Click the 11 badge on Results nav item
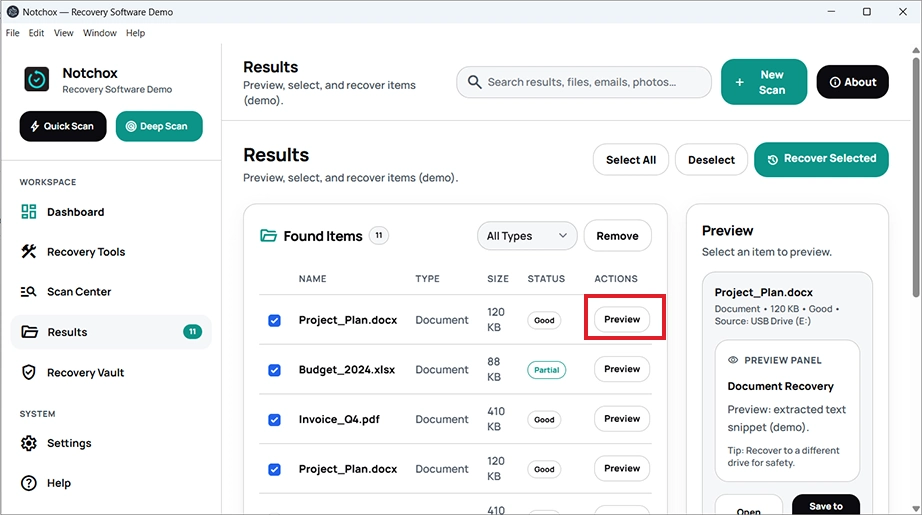 coord(192,332)
